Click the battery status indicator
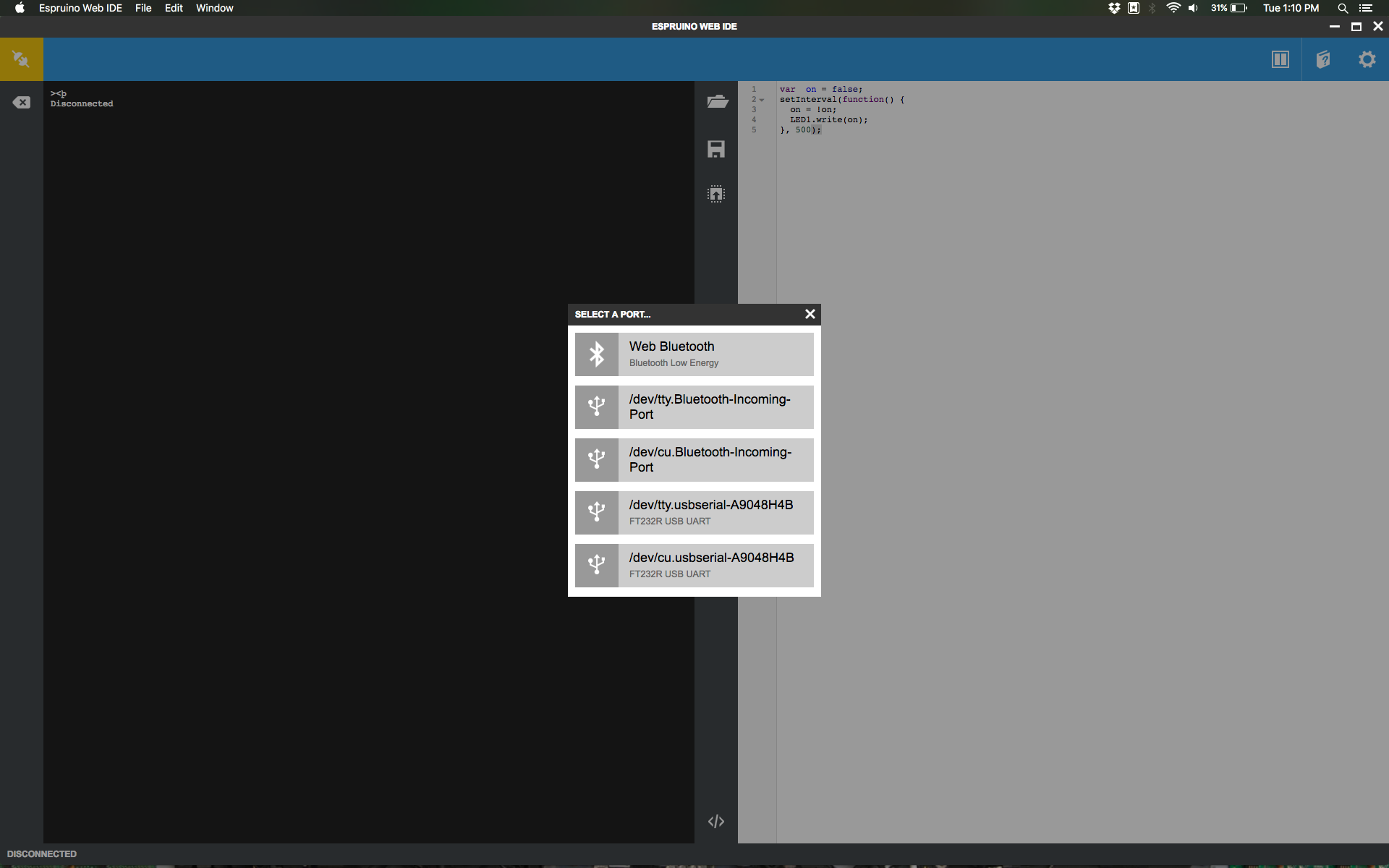This screenshot has width=1389, height=868. click(x=1229, y=8)
